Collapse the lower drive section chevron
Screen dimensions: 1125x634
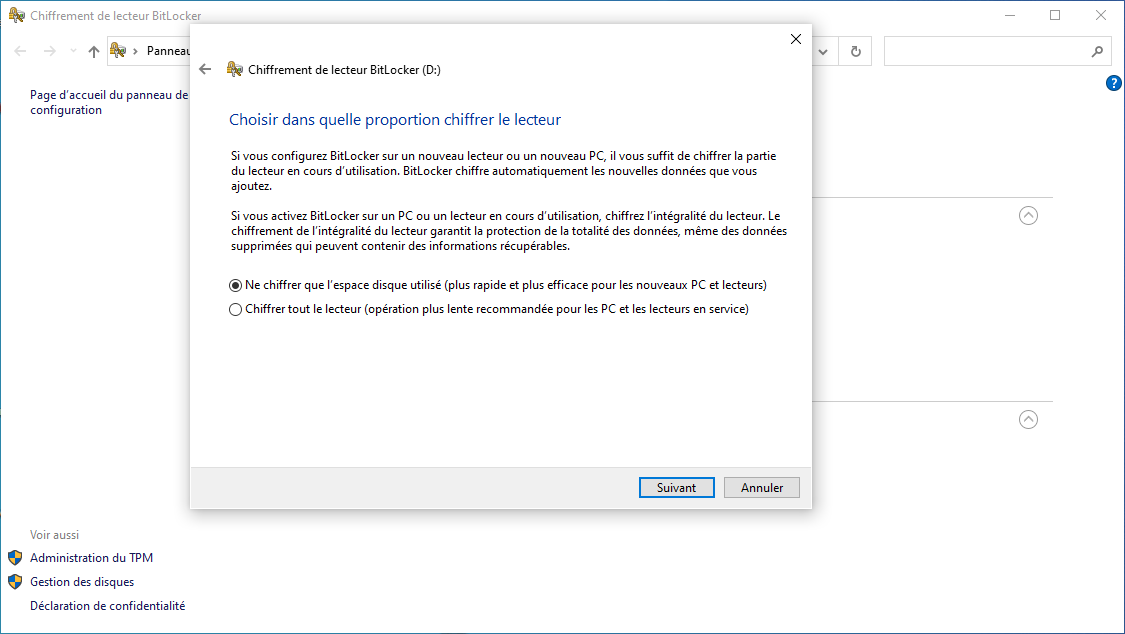(1028, 420)
